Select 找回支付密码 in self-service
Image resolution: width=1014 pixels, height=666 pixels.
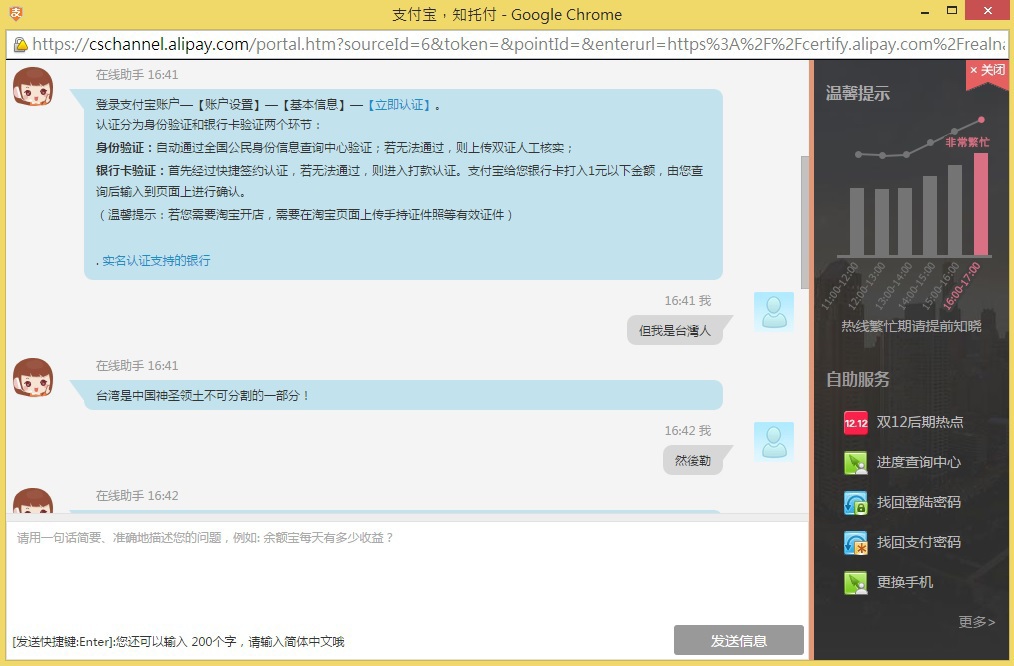918,543
